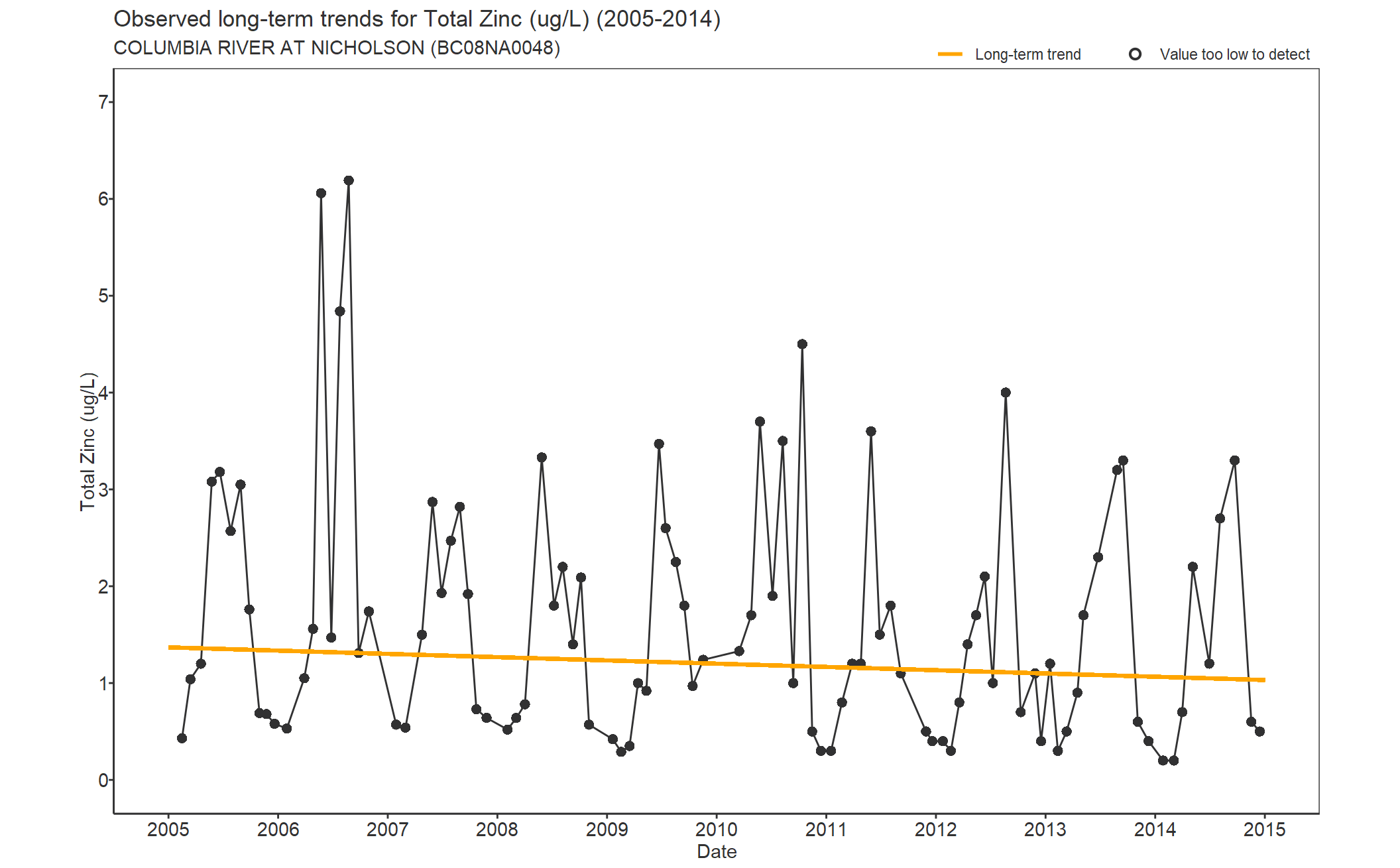Click the subtitle 'COLUMBIA RIVER AT NICHOLSON (BC08NA0048)'
Image resolution: width=1400 pixels, height=868 pixels.
pos(337,48)
